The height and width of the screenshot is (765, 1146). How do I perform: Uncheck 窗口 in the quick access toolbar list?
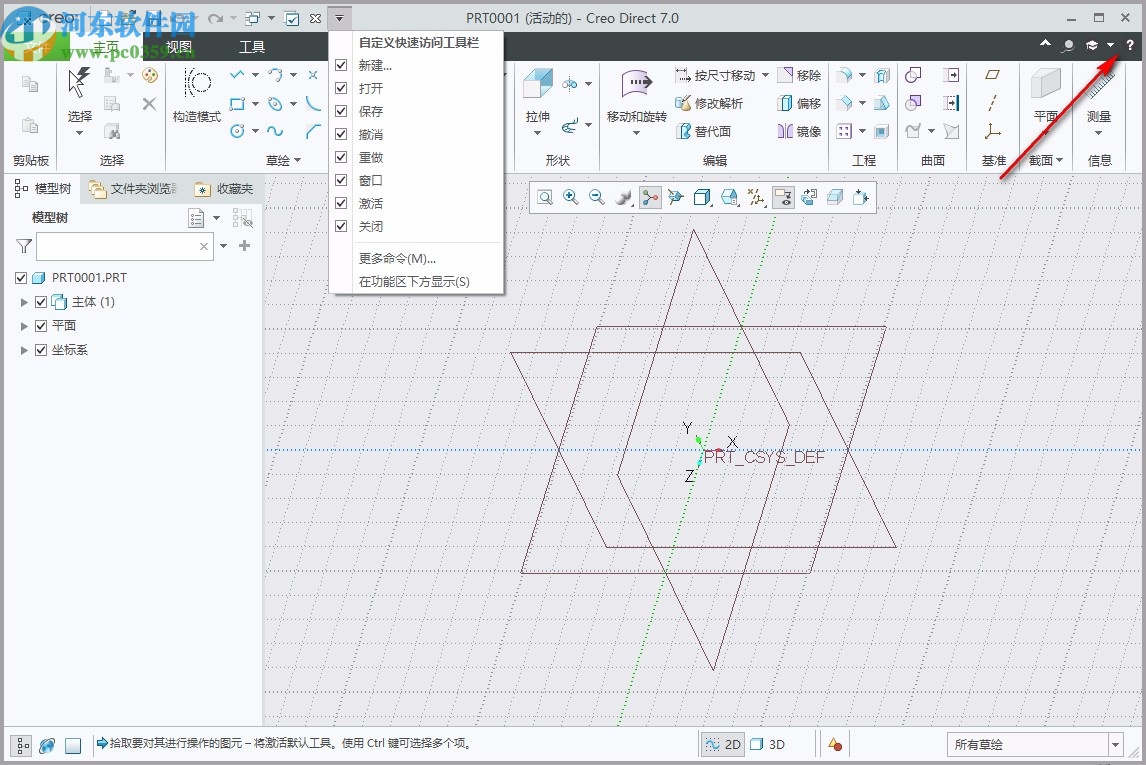click(342, 180)
